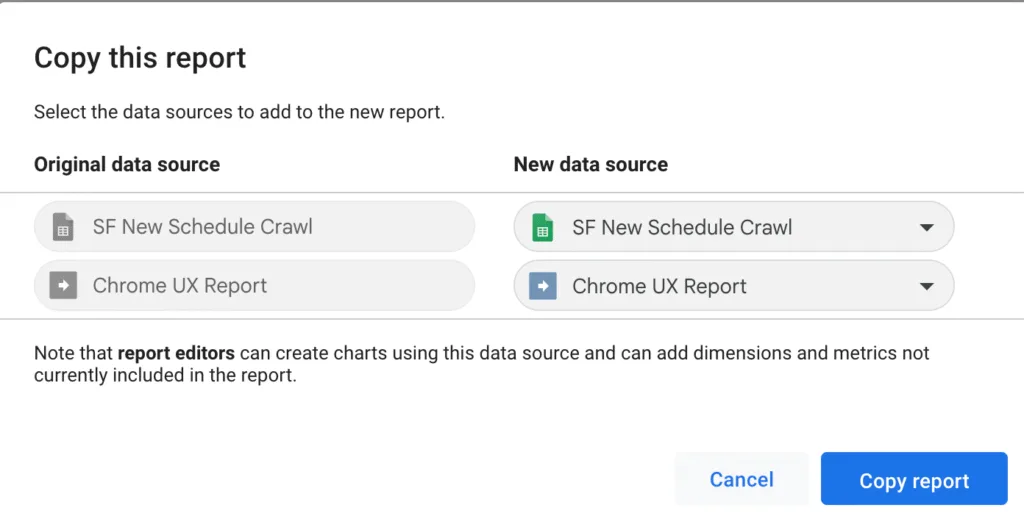Click the "Select the data sources" instruction text

pos(239,112)
